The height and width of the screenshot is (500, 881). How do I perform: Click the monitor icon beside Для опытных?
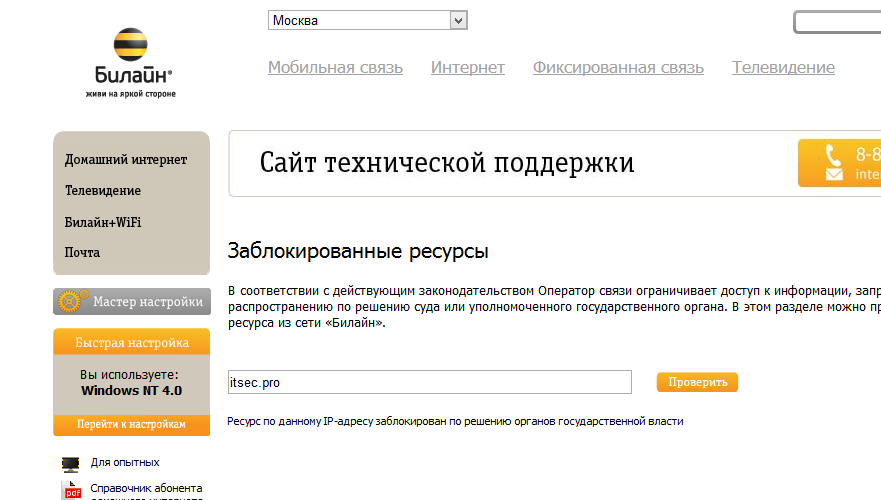(70, 464)
